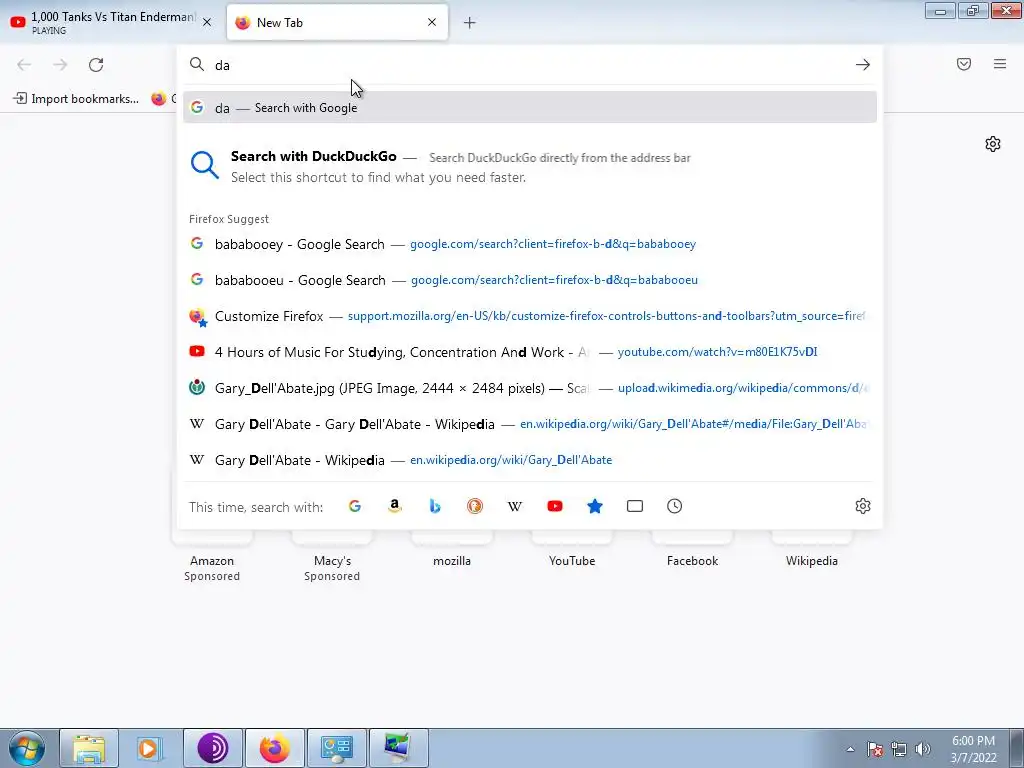
Task: Open the 'bababooey - Google Search' suggestion
Action: coord(530,244)
